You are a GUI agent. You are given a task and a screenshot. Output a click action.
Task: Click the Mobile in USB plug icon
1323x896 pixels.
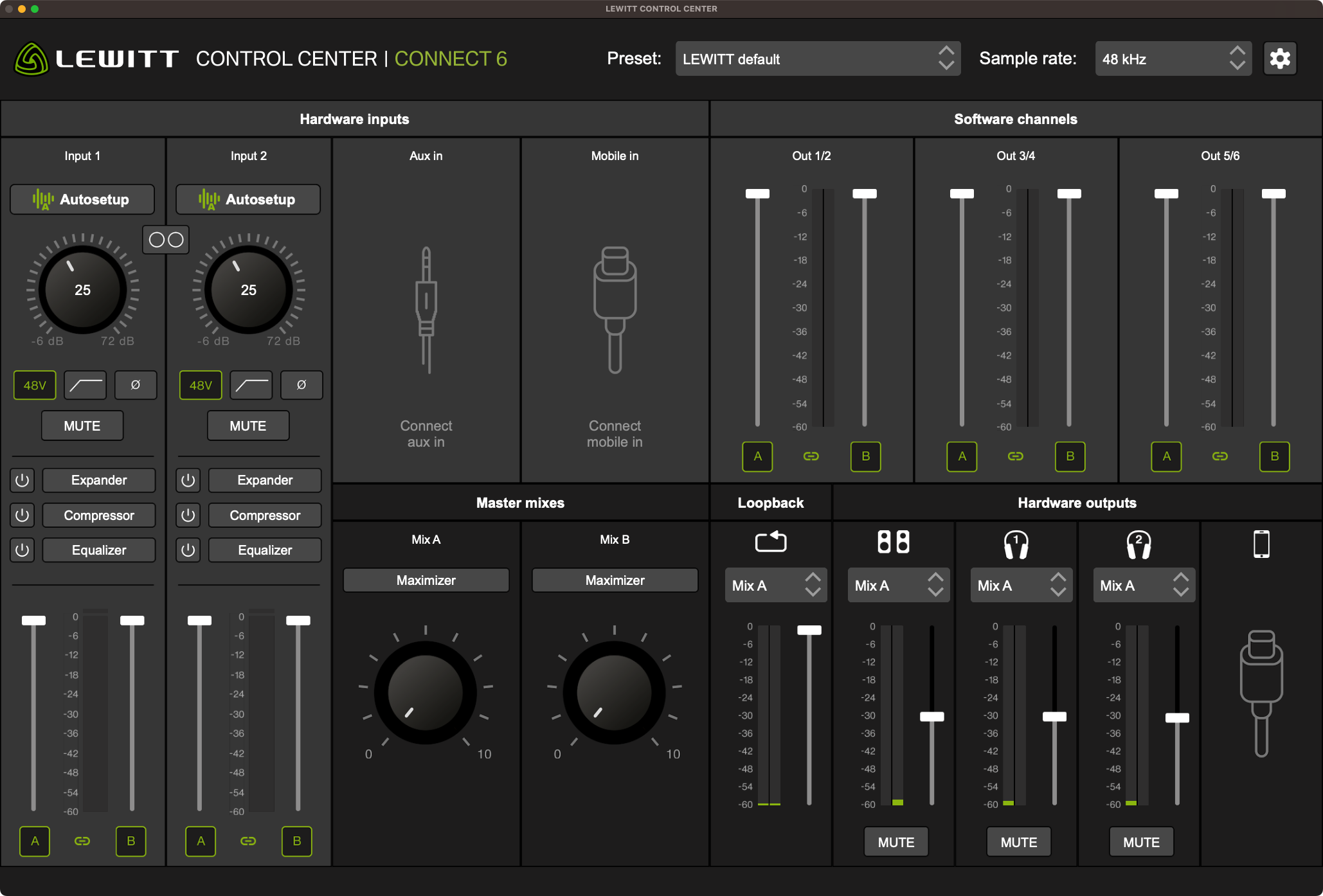click(615, 310)
